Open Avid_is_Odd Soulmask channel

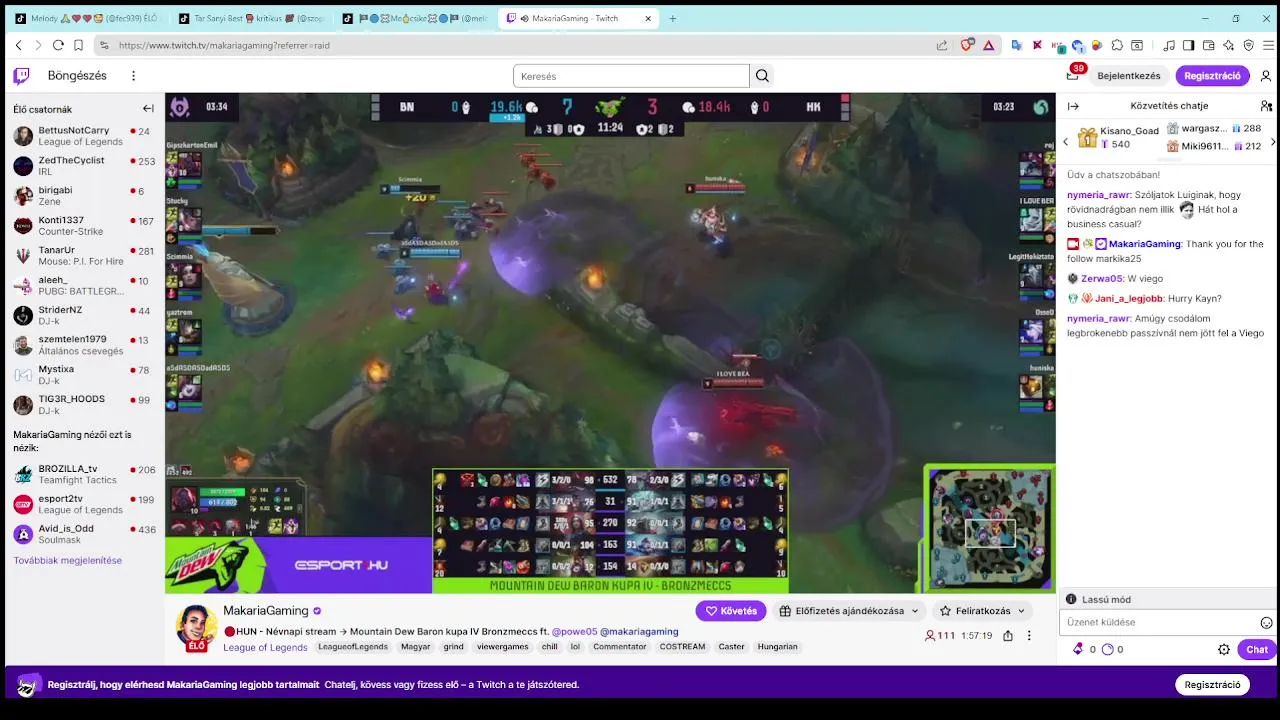pos(83,534)
